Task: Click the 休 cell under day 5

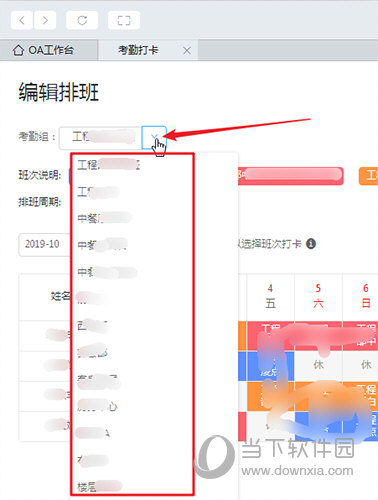Action: pos(318,365)
